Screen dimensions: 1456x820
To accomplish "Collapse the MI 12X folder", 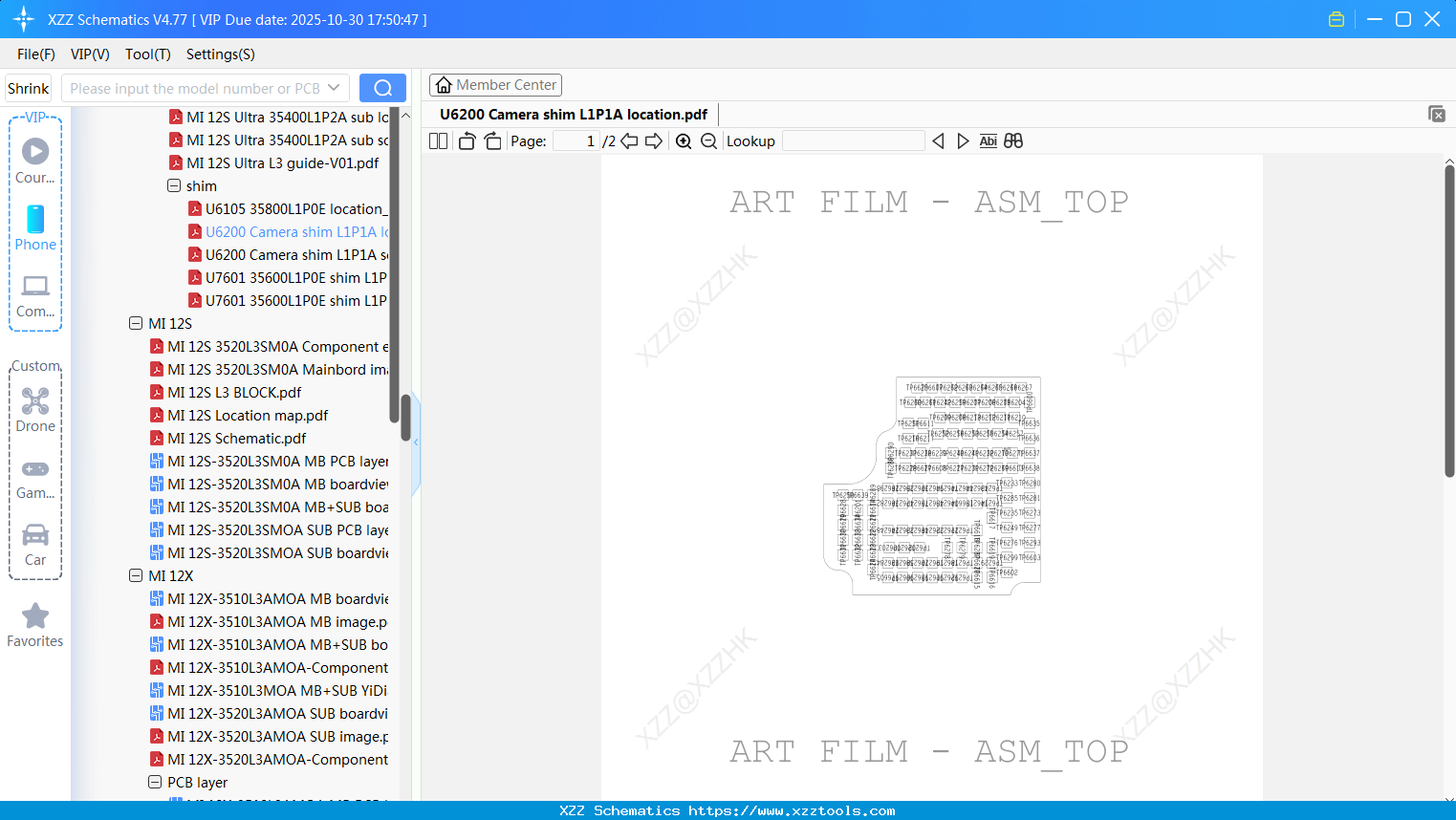I will pyautogui.click(x=136, y=575).
